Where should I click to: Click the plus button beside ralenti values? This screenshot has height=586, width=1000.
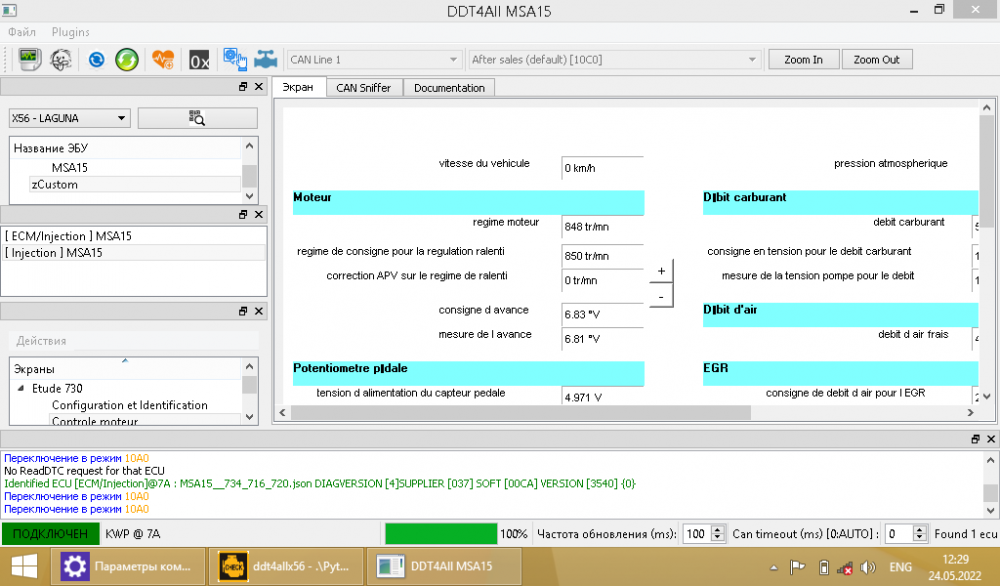(661, 271)
